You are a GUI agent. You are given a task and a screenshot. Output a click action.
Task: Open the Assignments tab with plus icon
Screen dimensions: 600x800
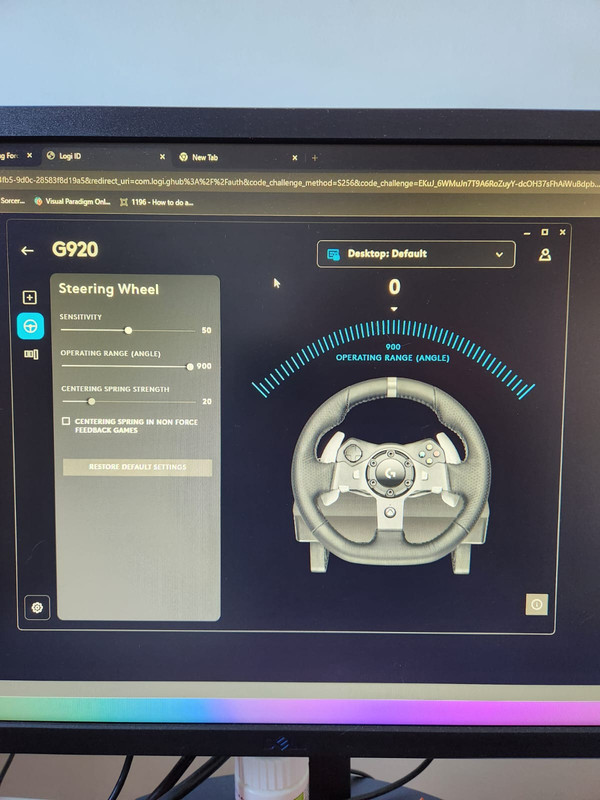click(x=30, y=297)
